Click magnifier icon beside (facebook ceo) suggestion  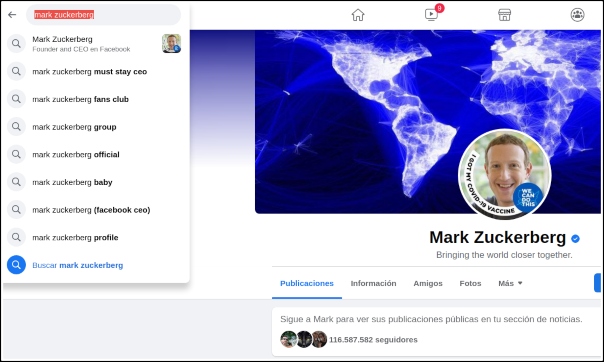click(x=16, y=209)
